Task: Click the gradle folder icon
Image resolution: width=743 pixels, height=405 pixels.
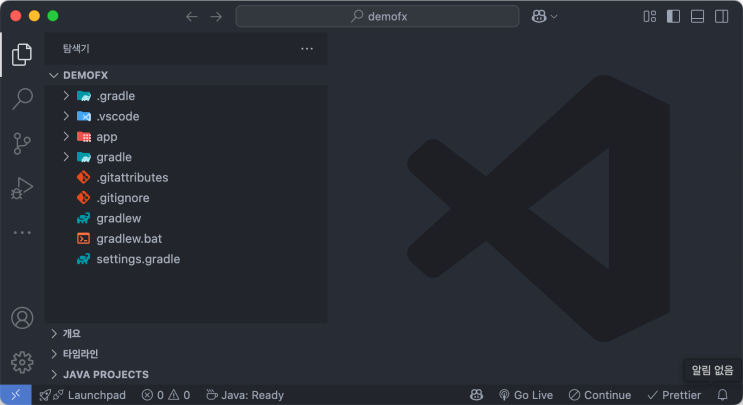Action: [x=84, y=157]
